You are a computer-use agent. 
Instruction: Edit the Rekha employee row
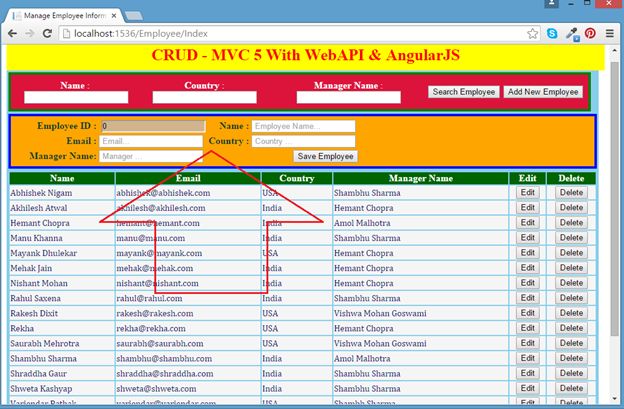[x=528, y=328]
